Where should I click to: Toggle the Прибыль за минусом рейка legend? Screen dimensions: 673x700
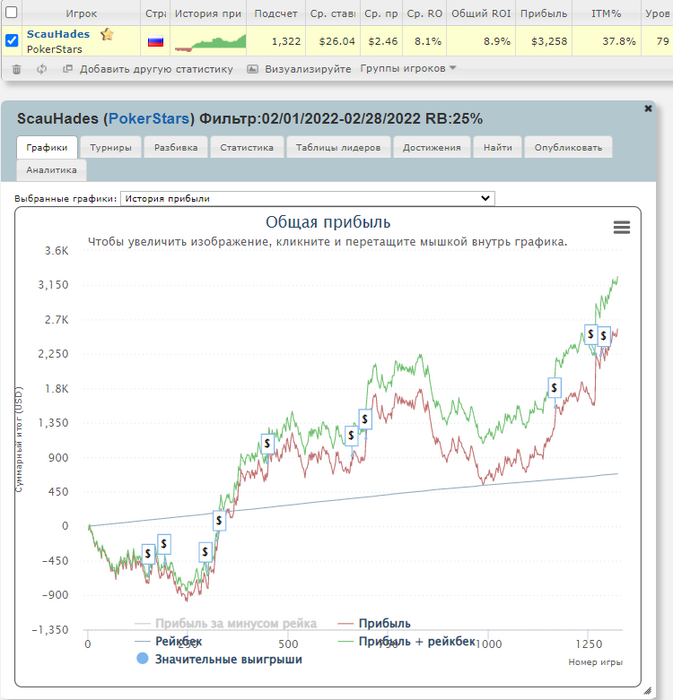coord(226,623)
